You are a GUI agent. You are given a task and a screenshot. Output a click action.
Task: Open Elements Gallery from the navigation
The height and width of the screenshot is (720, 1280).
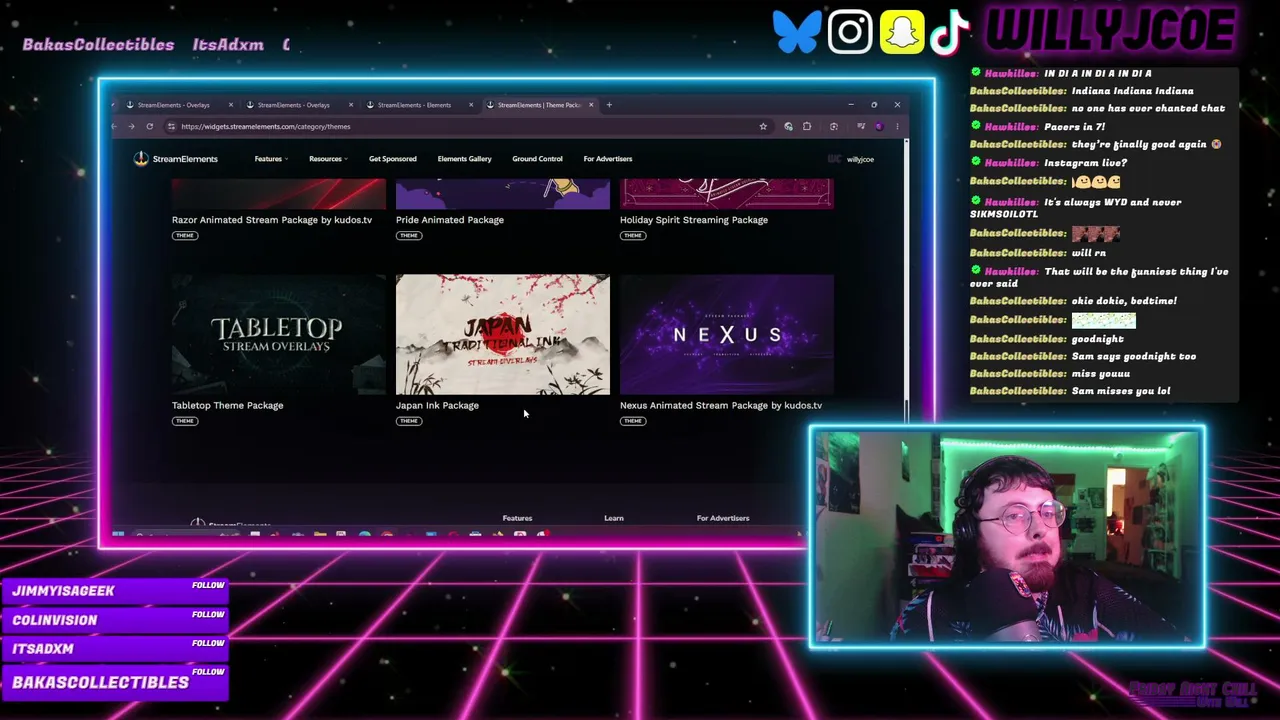point(464,158)
